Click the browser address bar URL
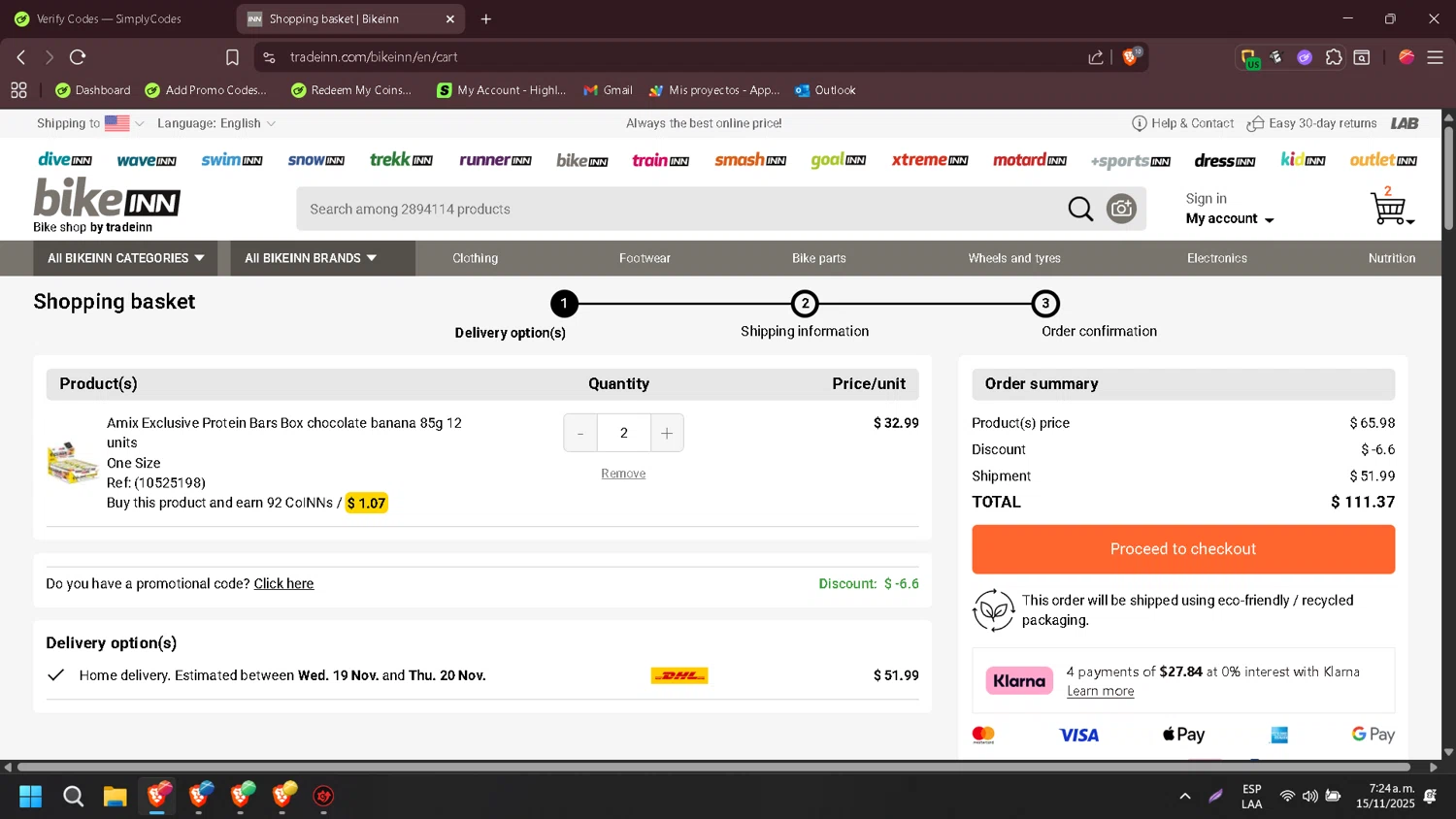Image resolution: width=1456 pixels, height=819 pixels. (374, 57)
